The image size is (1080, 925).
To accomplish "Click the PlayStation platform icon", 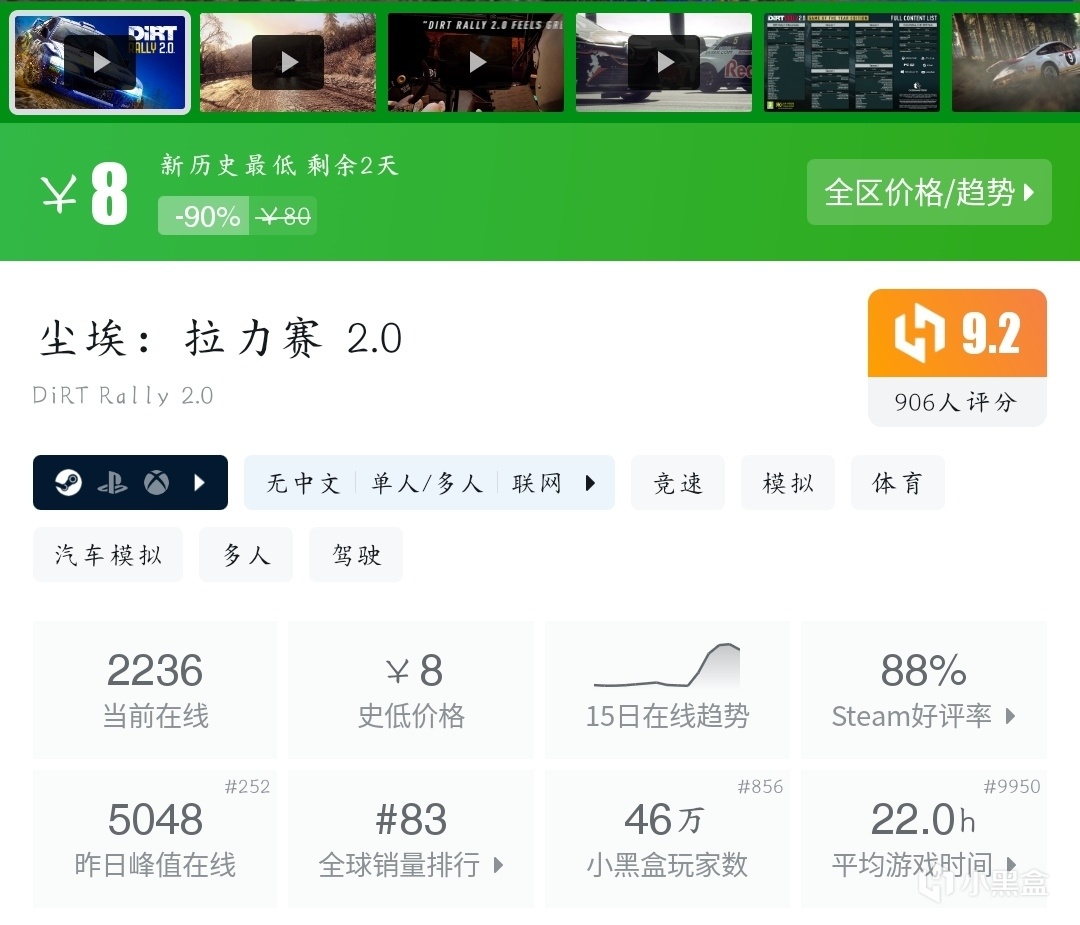I will pos(112,483).
